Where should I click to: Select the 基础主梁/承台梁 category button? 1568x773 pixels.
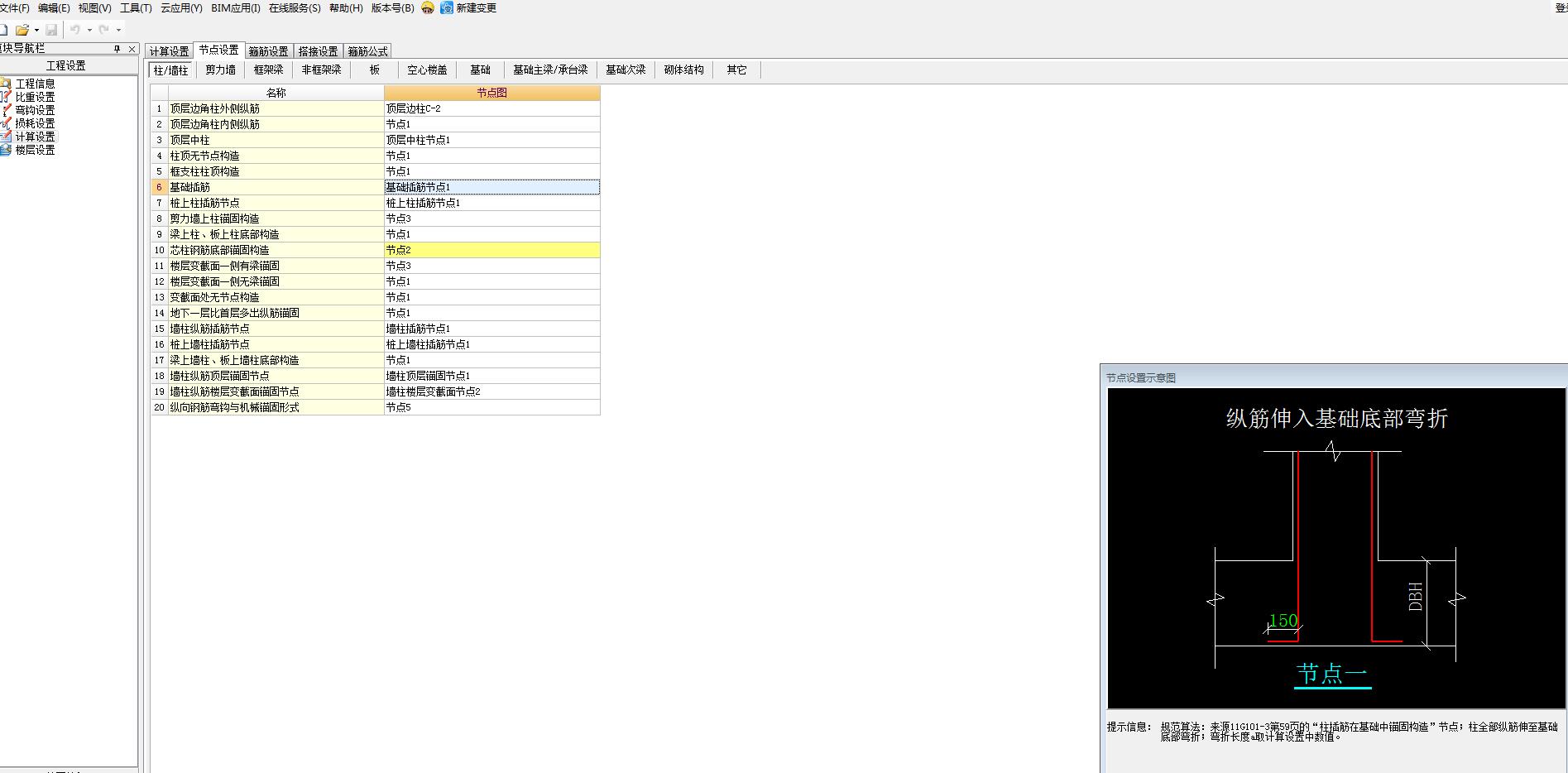(550, 70)
